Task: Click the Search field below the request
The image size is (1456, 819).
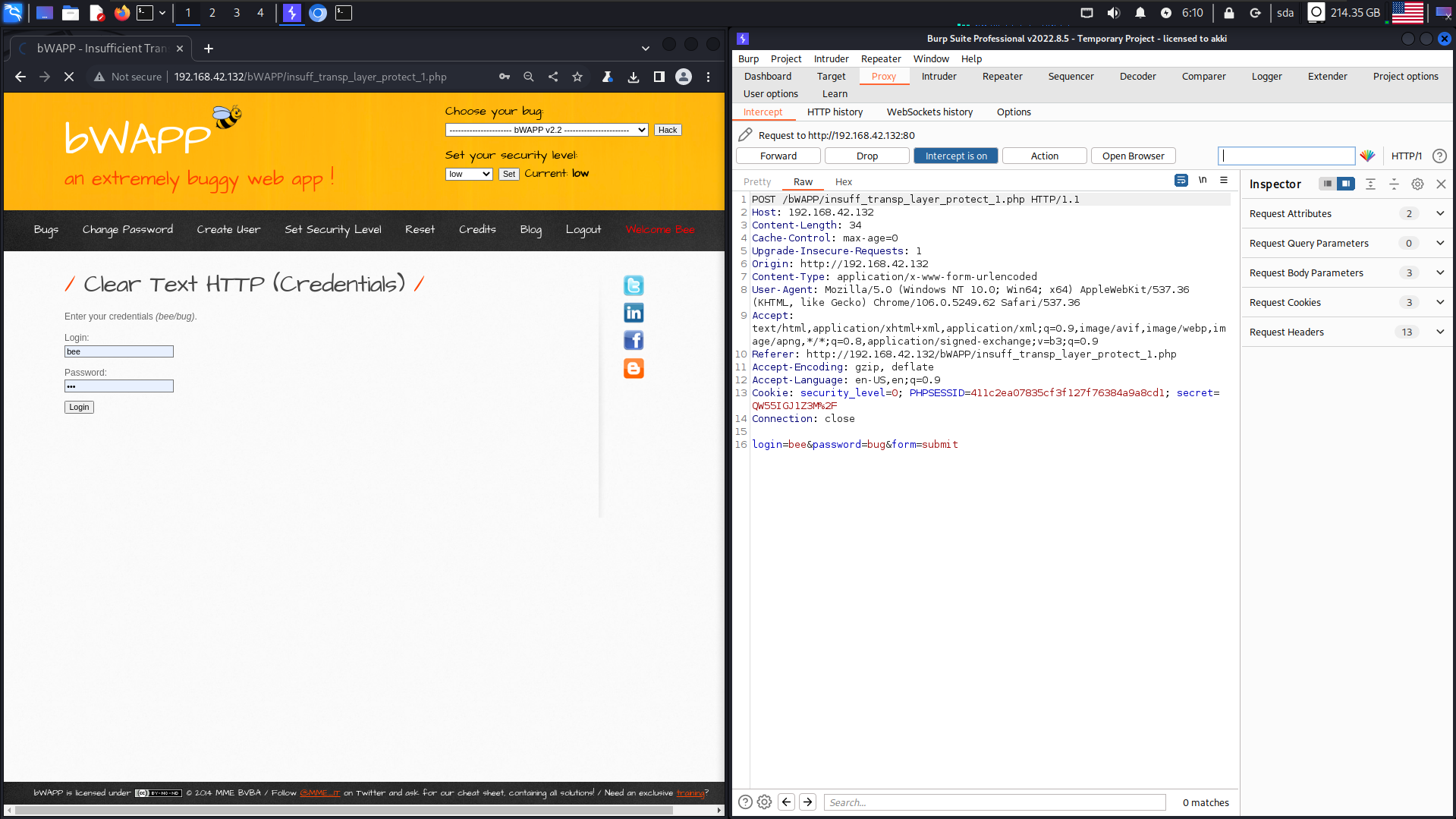Action: click(x=994, y=802)
